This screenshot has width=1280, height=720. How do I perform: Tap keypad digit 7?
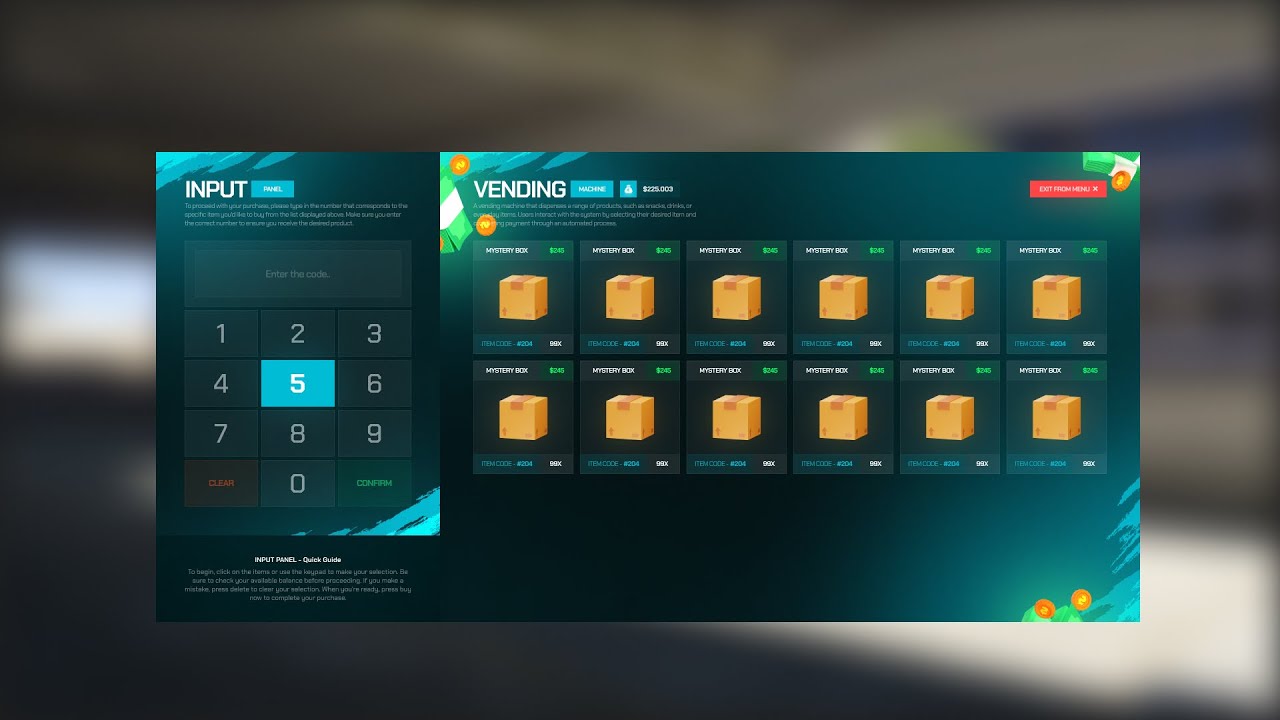(x=221, y=433)
